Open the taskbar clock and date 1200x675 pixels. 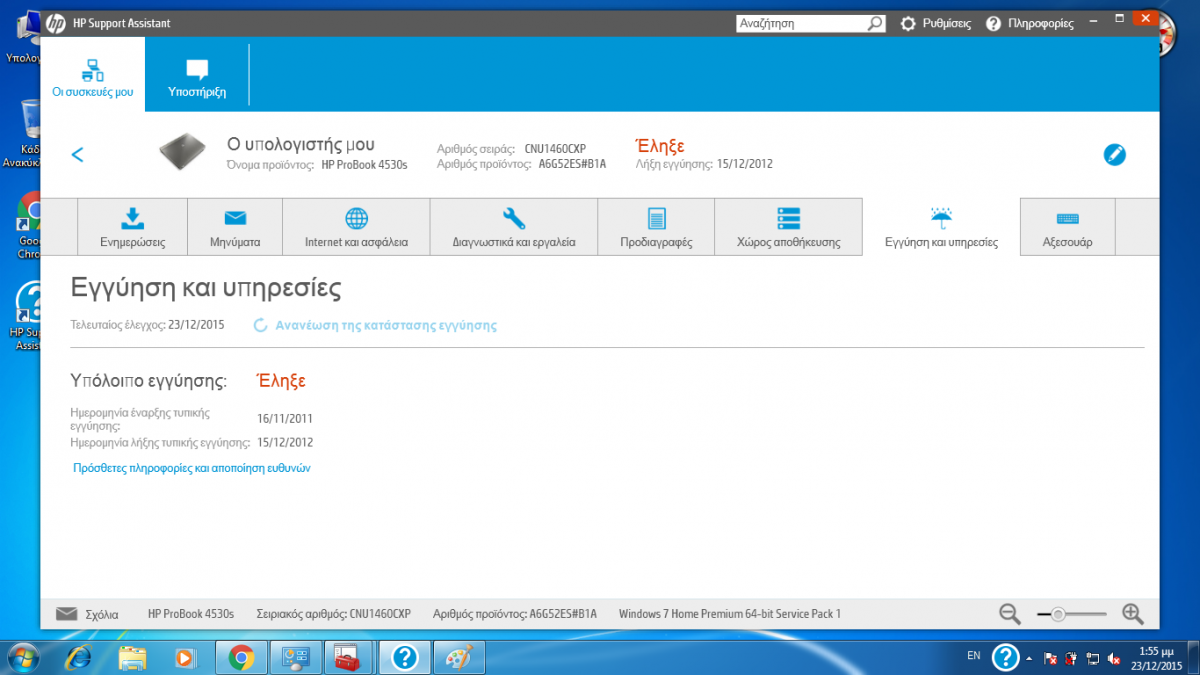[1155, 657]
